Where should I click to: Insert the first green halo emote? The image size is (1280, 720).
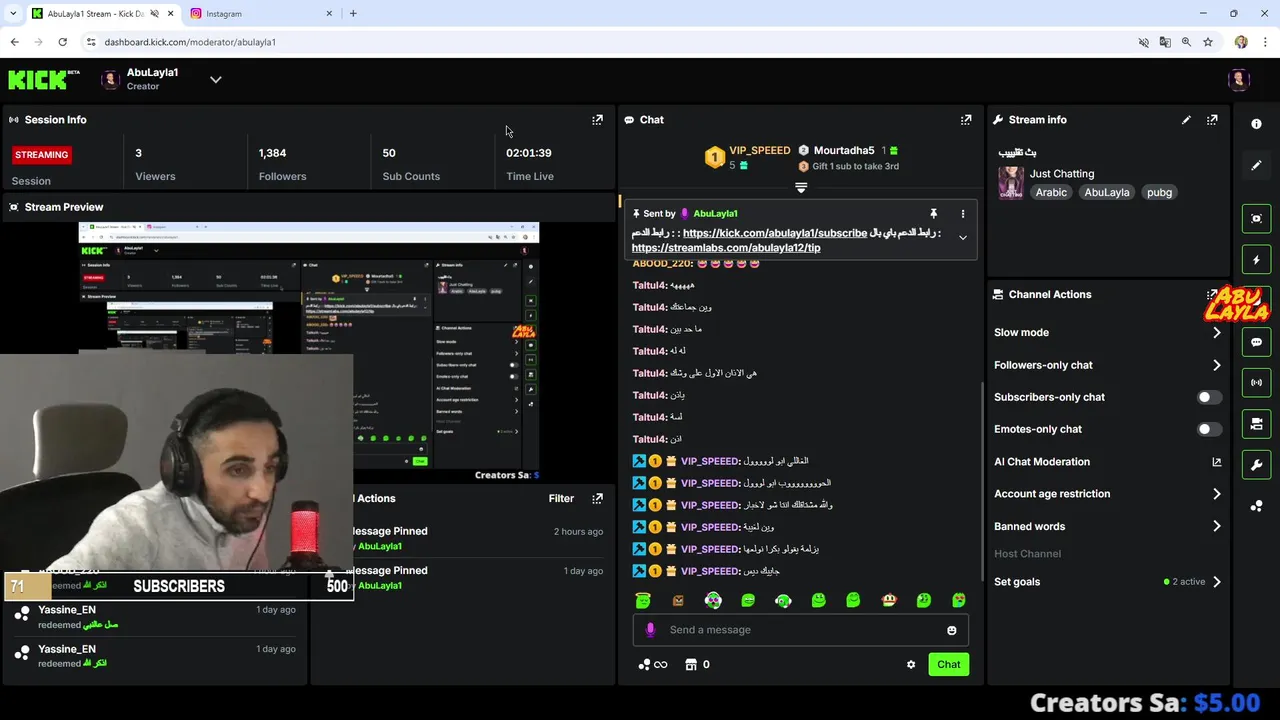[643, 600]
